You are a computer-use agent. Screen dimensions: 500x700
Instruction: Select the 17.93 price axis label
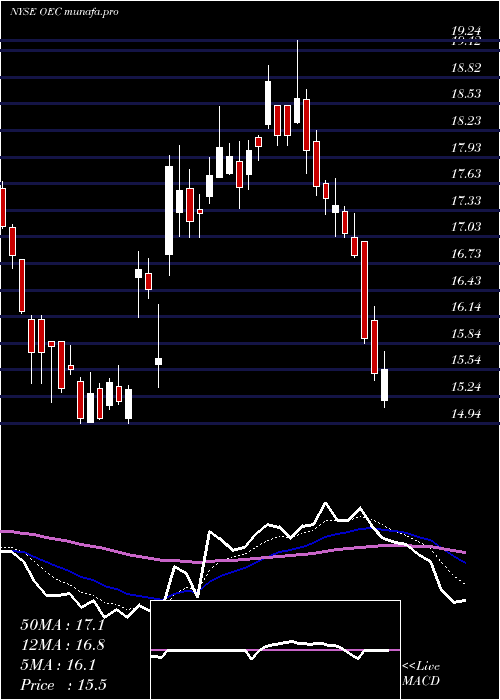466,148
